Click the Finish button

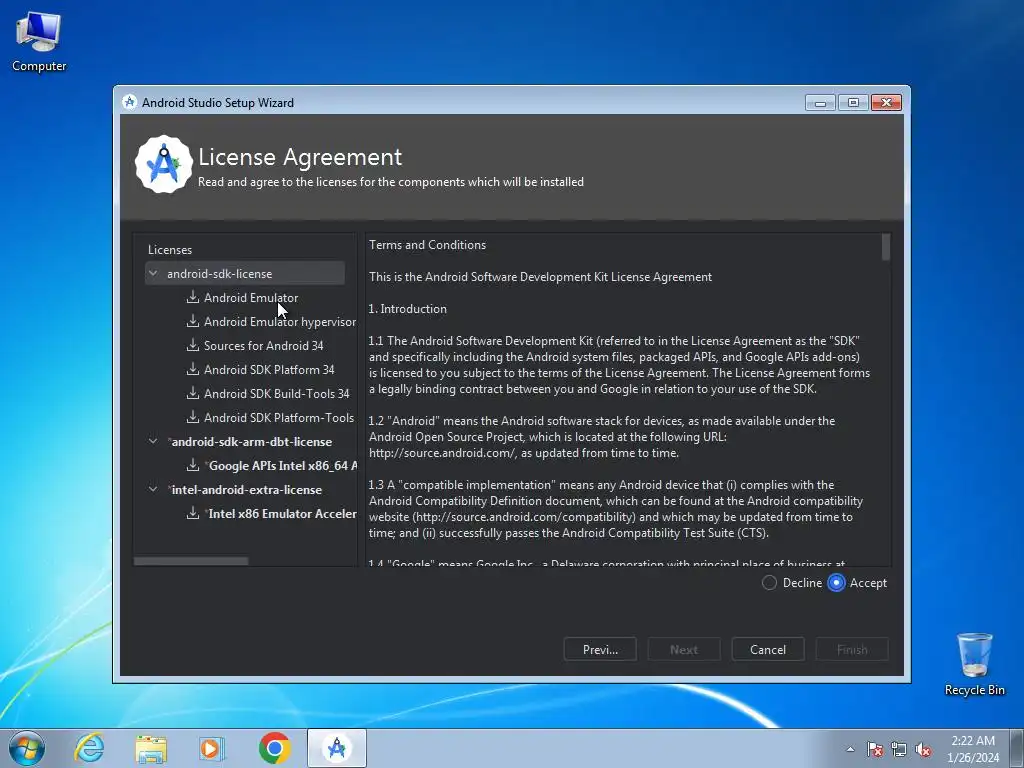[852, 649]
